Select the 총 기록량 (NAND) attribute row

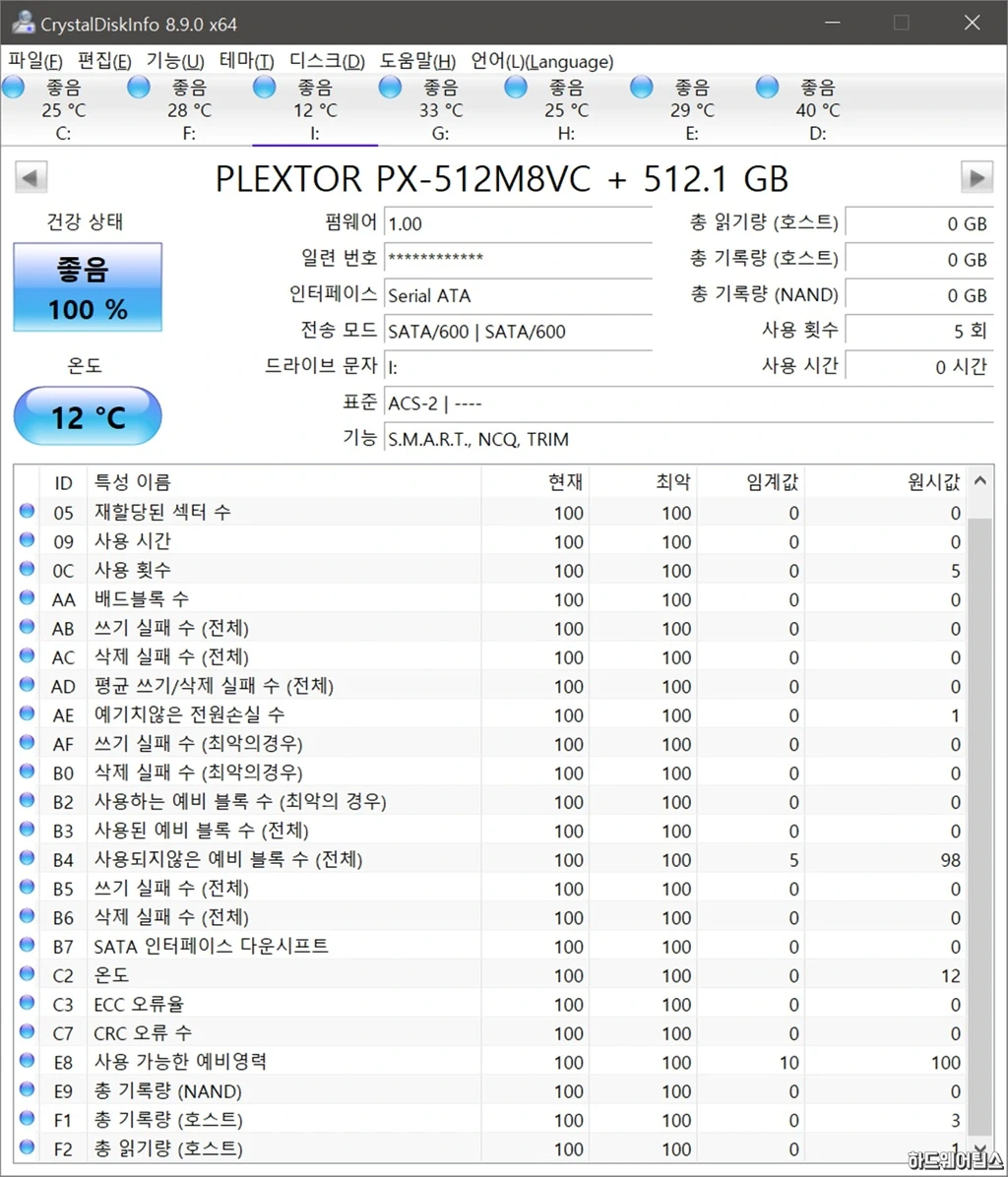[491, 1090]
